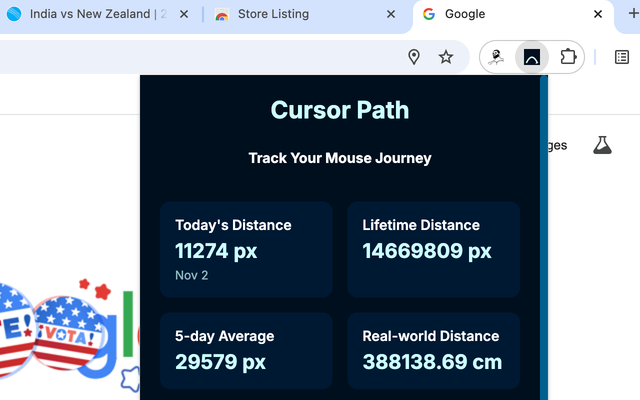Open the side panel list icon
This screenshot has width=640, height=400.
(x=622, y=57)
